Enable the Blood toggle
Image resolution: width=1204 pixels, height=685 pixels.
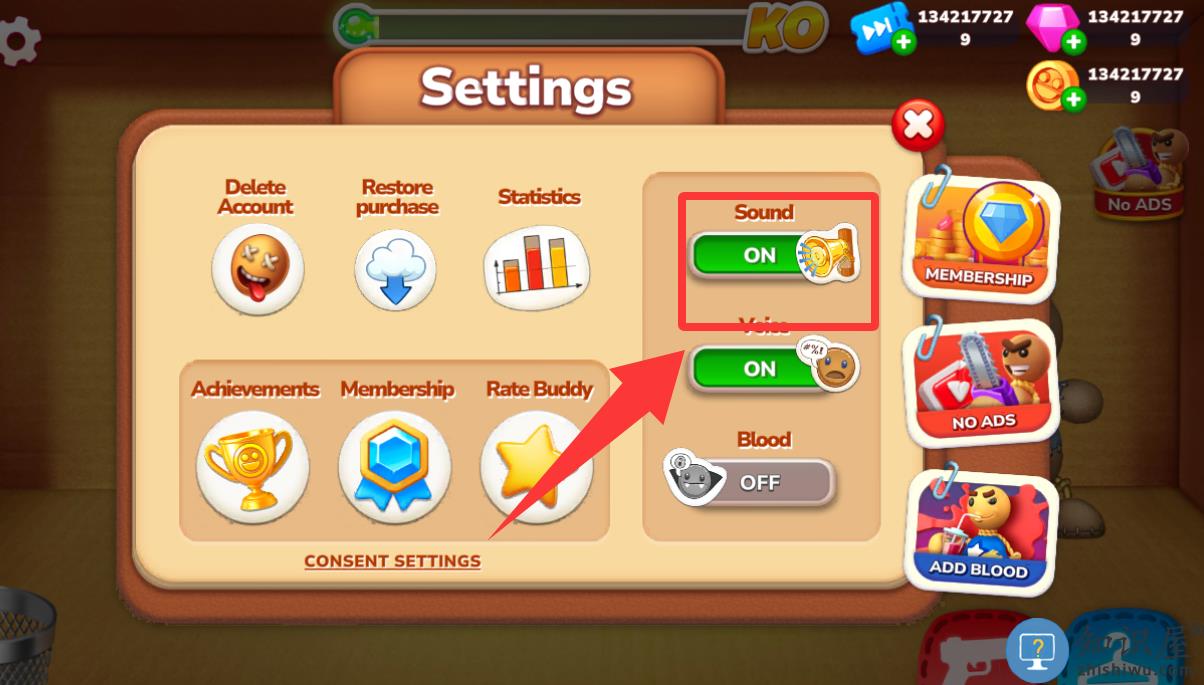[750, 480]
